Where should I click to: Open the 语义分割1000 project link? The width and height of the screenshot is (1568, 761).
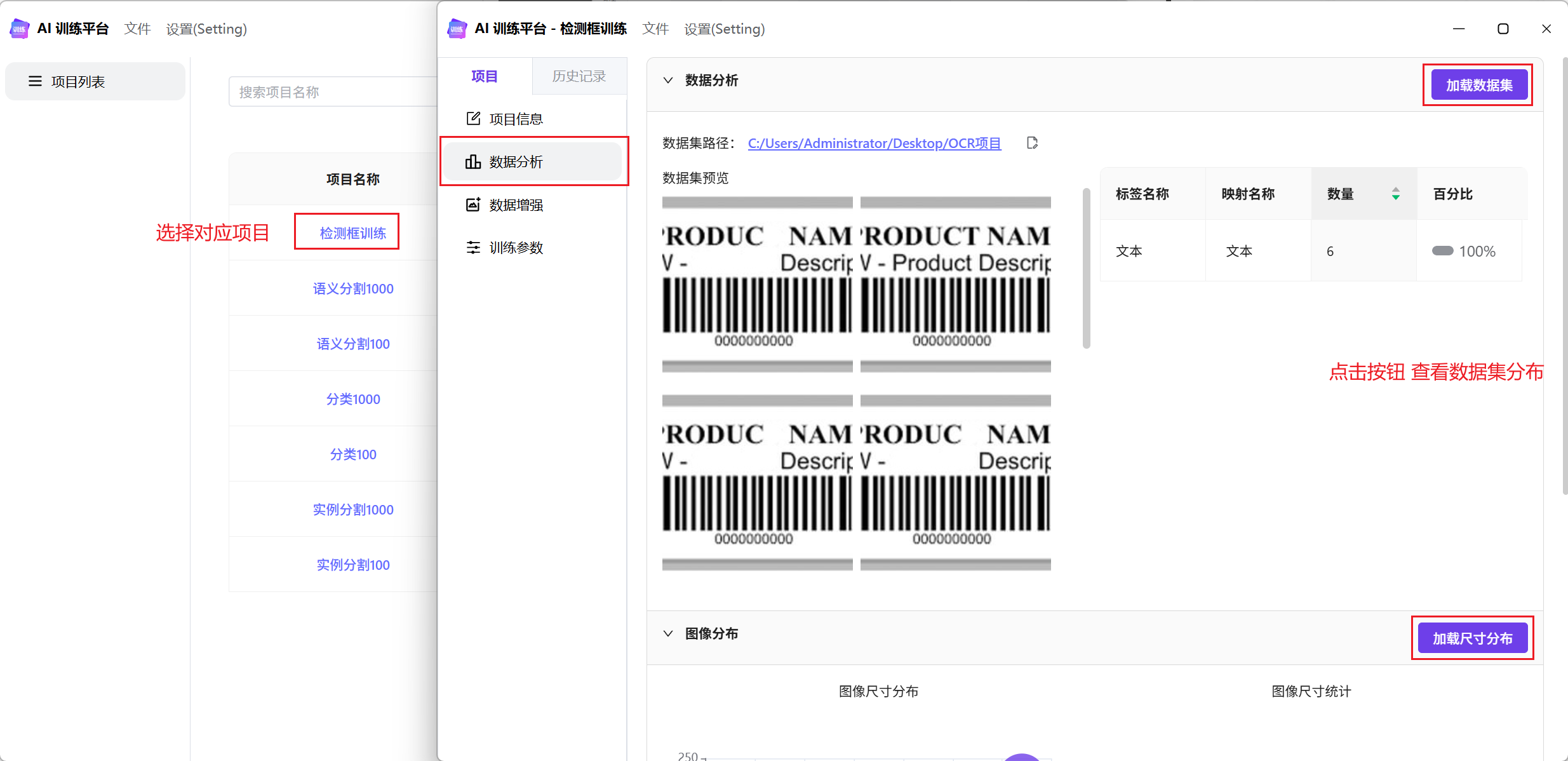353,288
